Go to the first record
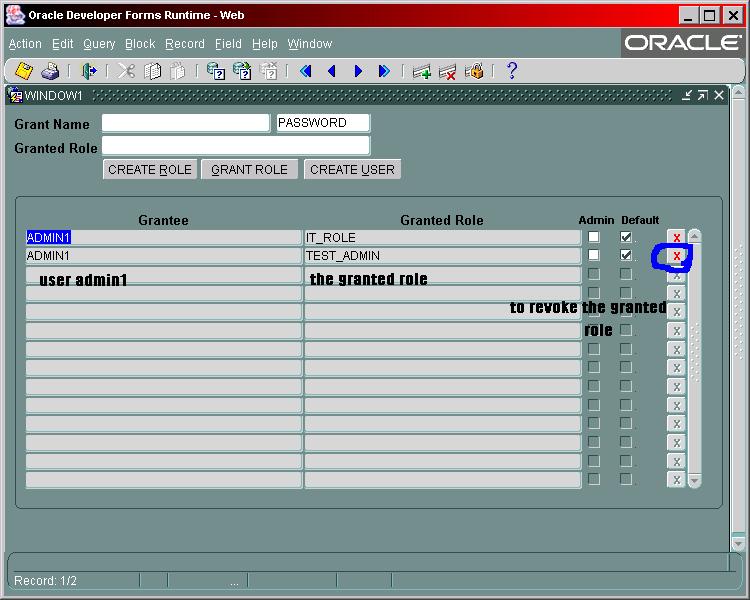 [305, 71]
